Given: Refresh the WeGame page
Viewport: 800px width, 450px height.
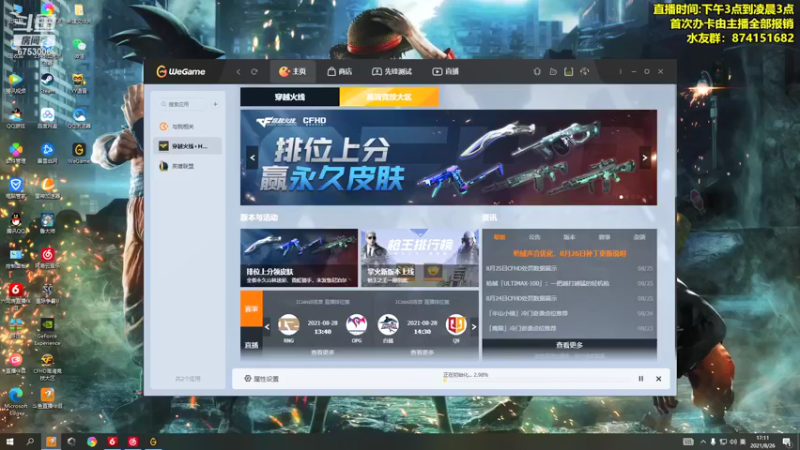Looking at the screenshot, I should click(x=254, y=72).
